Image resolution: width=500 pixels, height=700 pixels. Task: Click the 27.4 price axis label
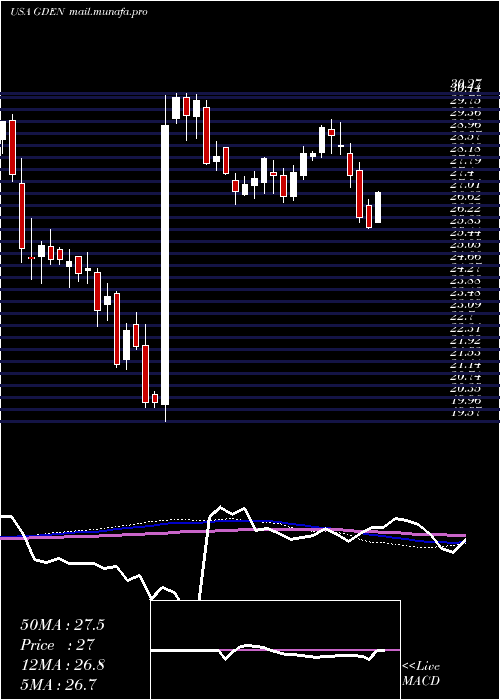(463, 173)
